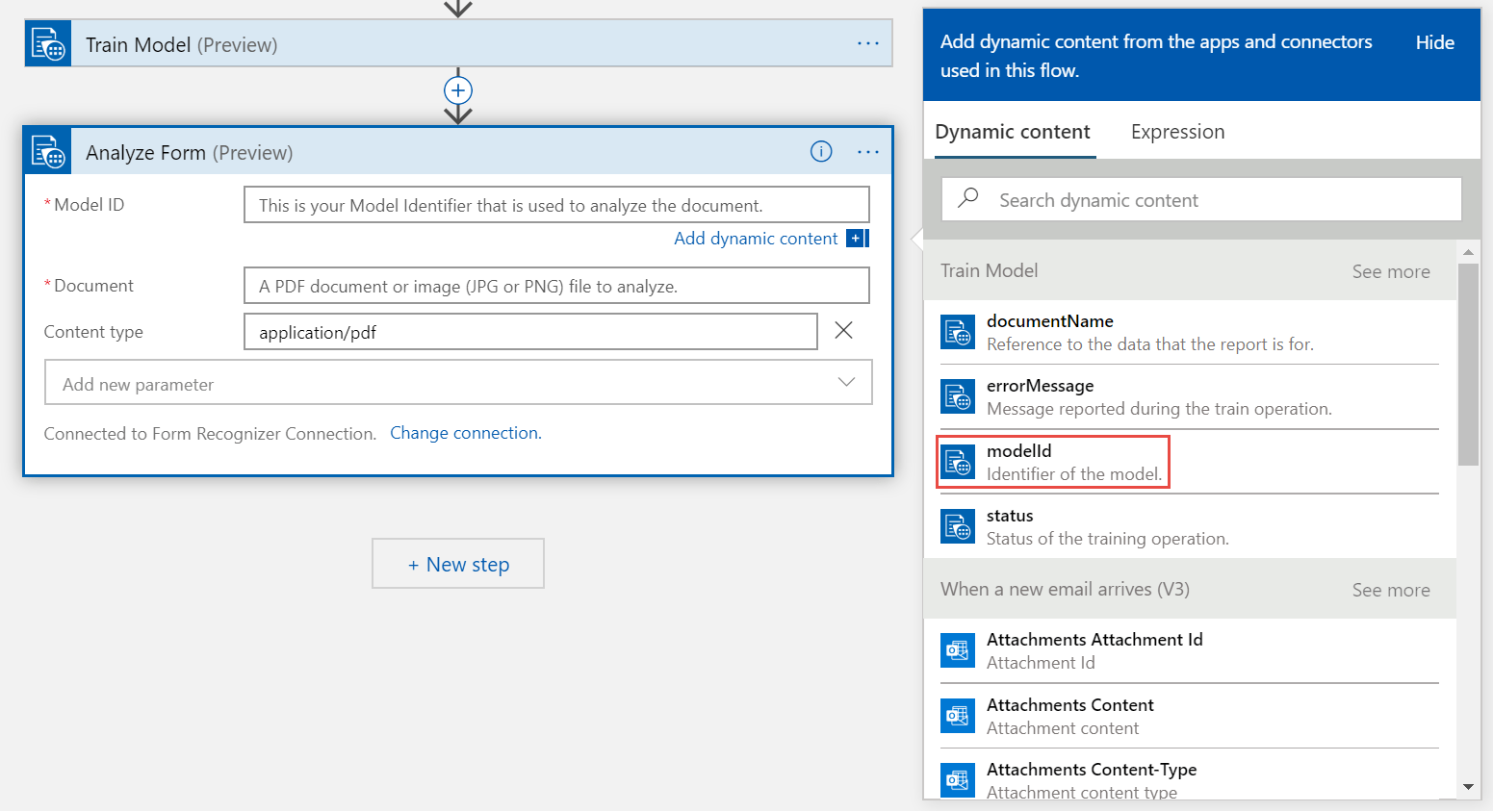This screenshot has width=1493, height=812.
Task: Click the Change connection link
Action: 465,433
